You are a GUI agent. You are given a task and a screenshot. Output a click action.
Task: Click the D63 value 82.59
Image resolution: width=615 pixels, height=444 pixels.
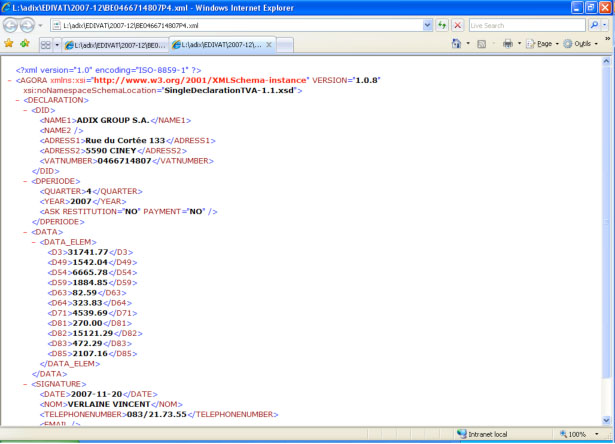85,293
